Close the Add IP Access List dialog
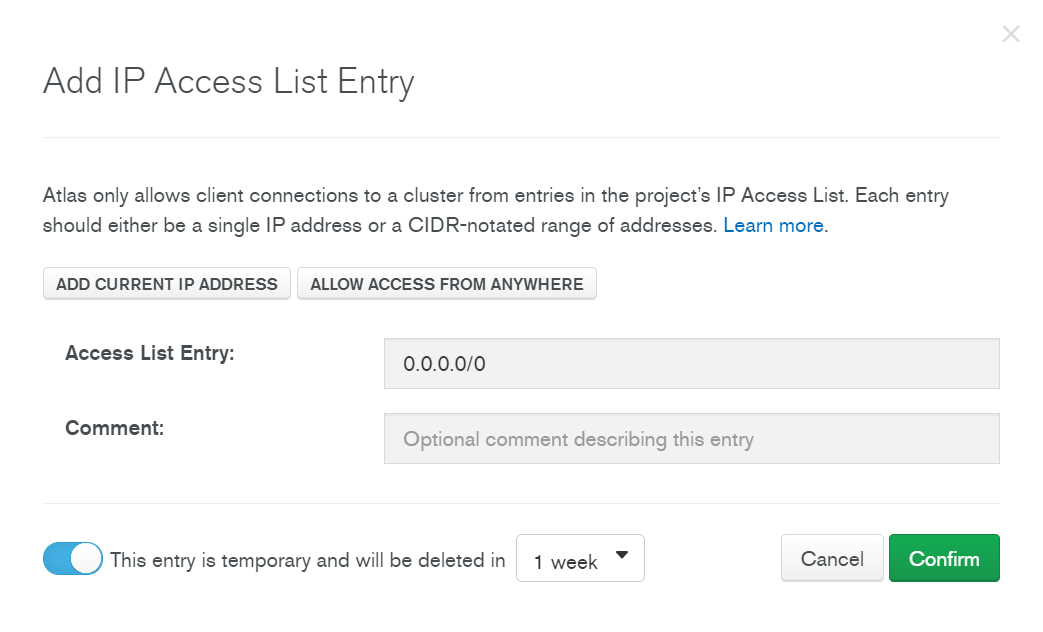The width and height of the screenshot is (1043, 632). pyautogui.click(x=1011, y=35)
